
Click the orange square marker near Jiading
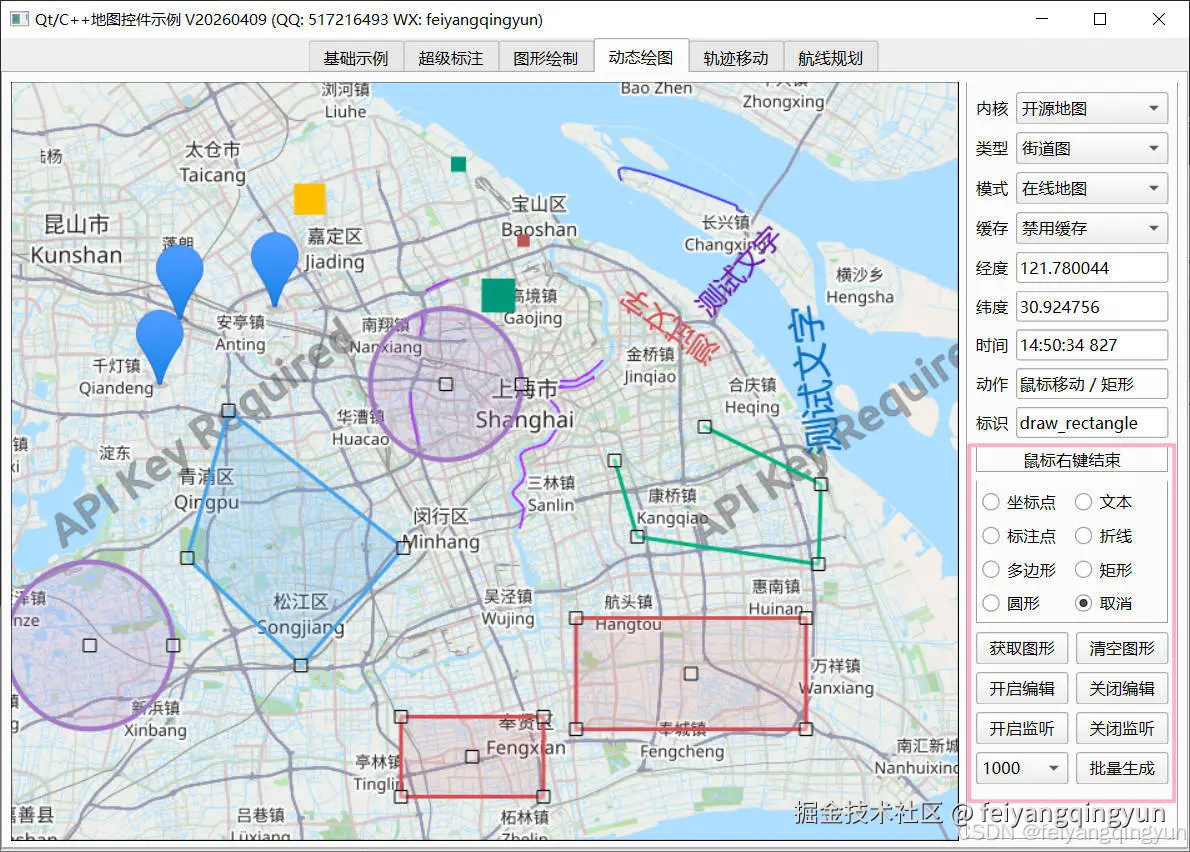[310, 199]
